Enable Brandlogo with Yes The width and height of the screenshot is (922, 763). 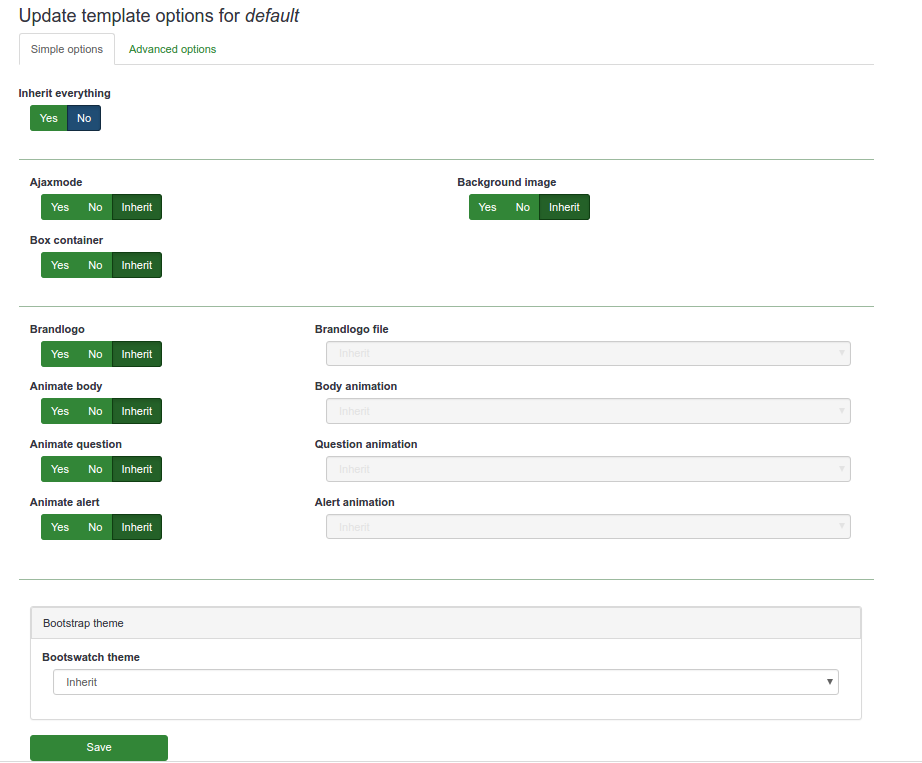tap(60, 354)
